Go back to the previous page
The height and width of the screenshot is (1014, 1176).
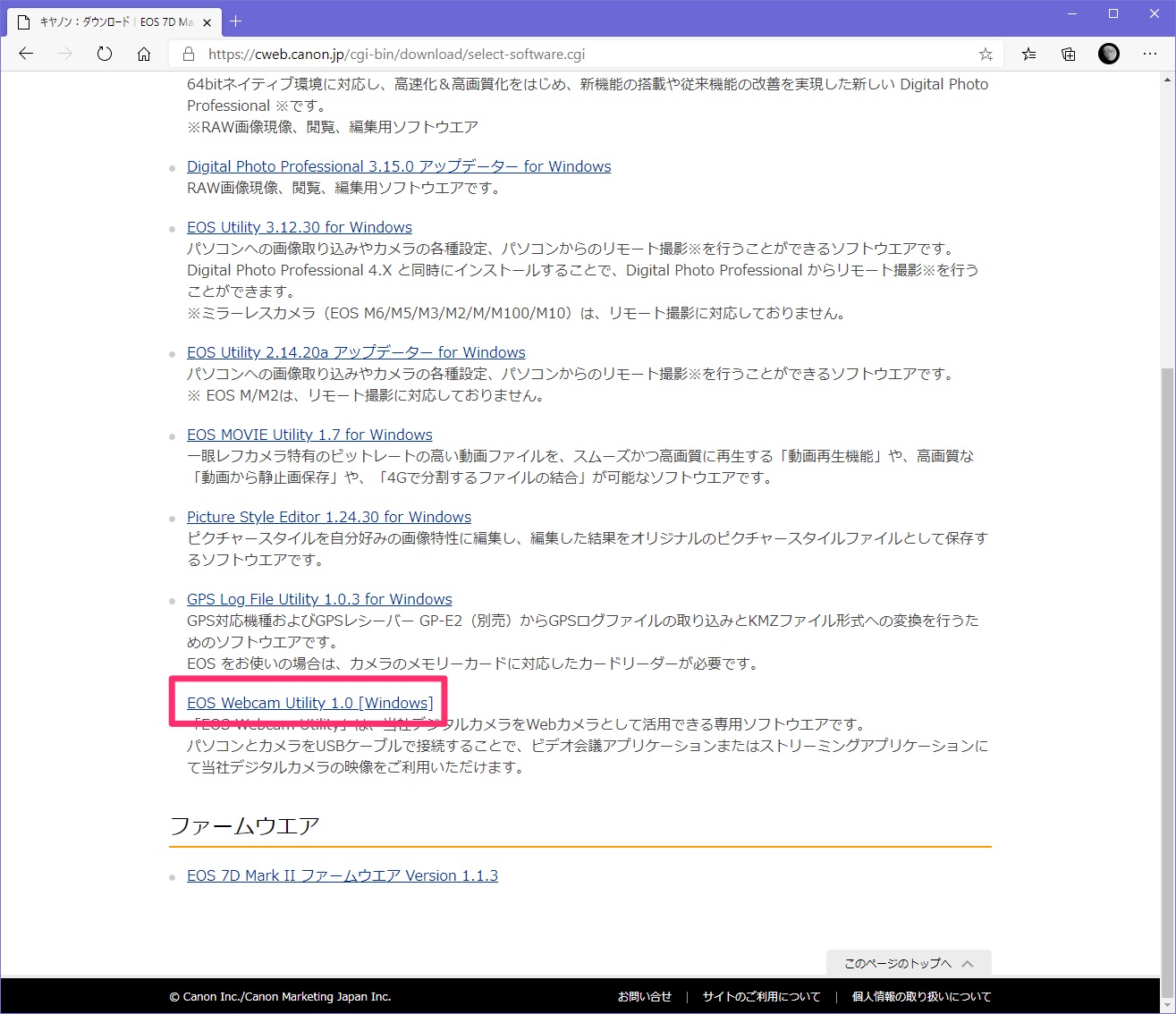pyautogui.click(x=26, y=54)
